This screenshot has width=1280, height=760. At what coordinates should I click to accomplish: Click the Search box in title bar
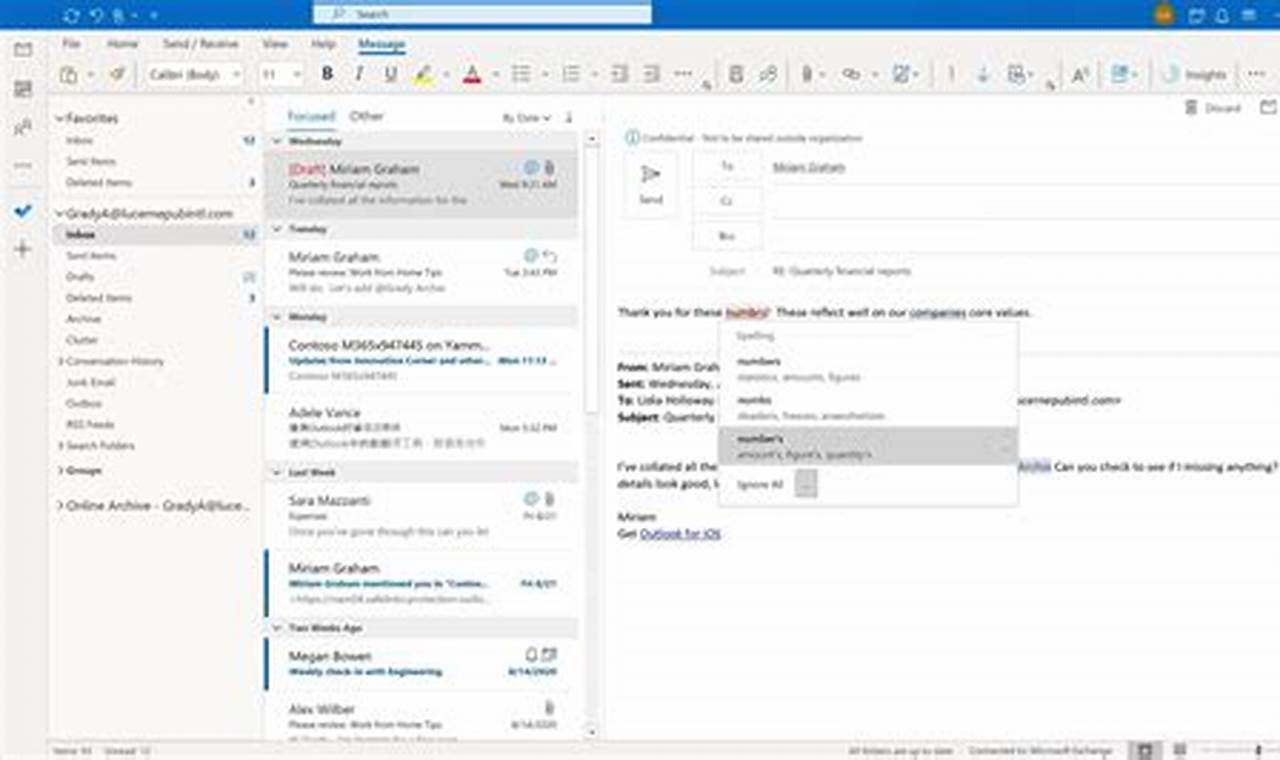point(483,13)
